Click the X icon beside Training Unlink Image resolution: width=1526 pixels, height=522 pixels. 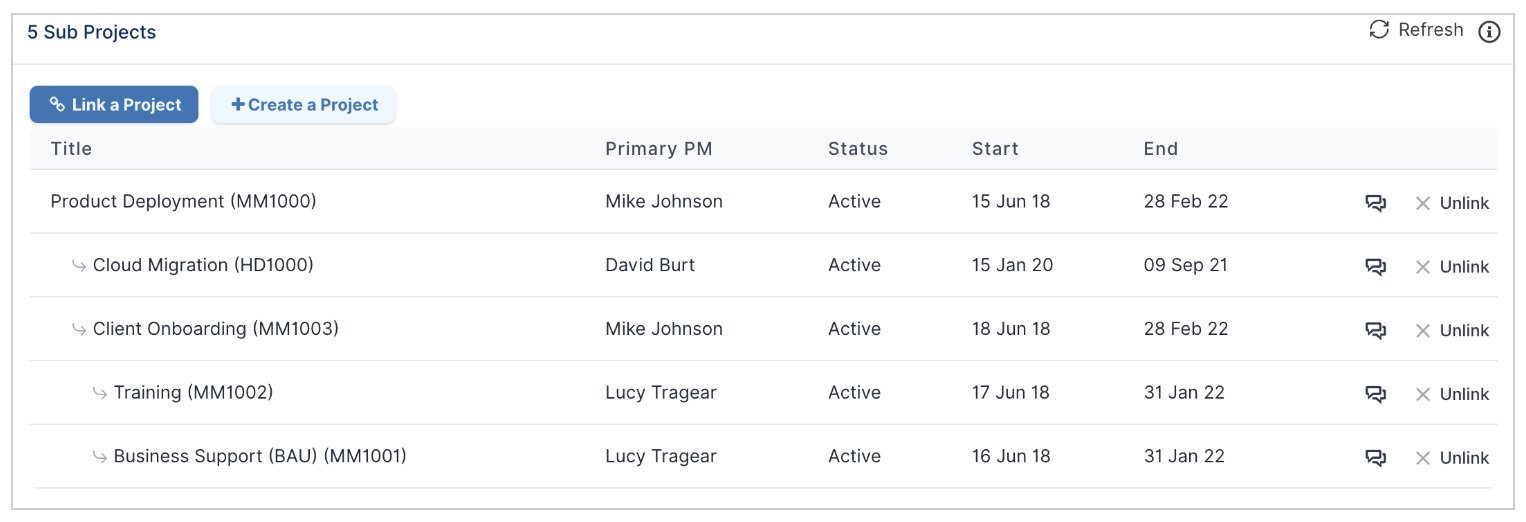coord(1422,395)
